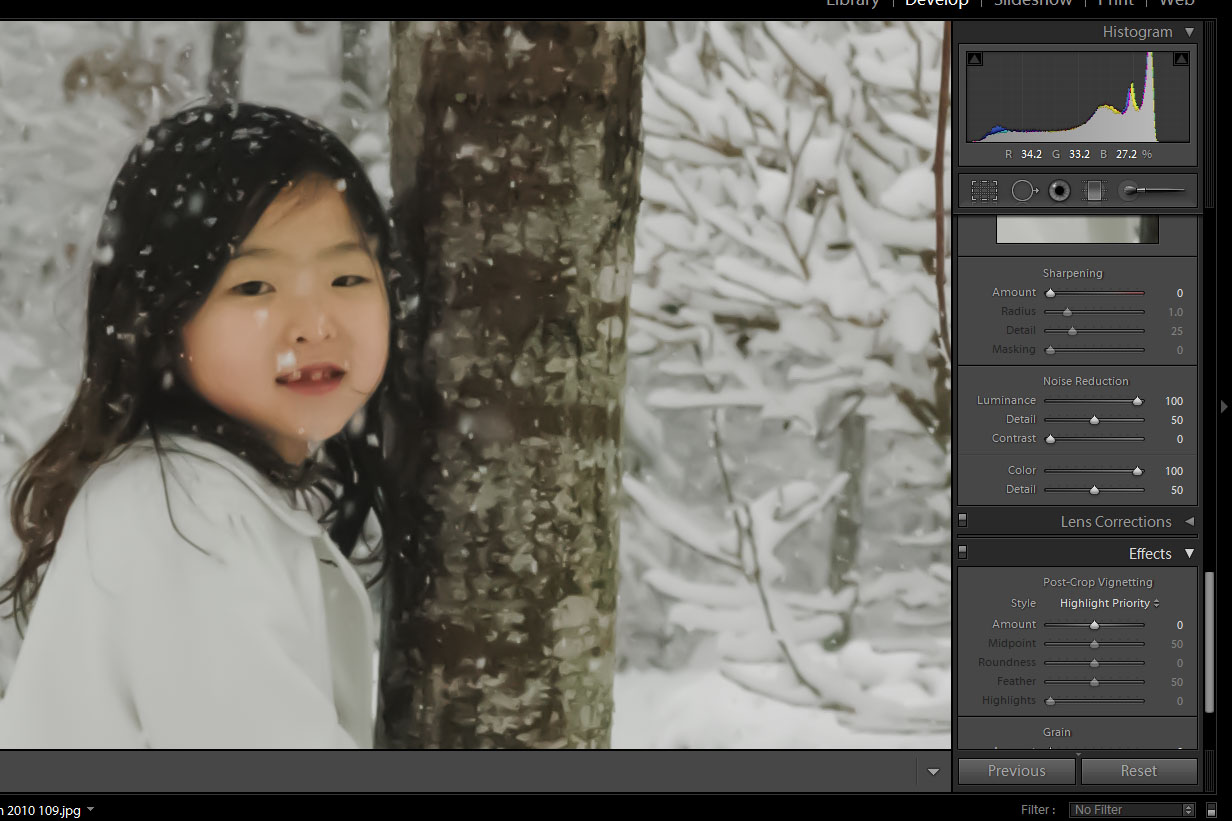1232x821 pixels.
Task: Open the toolbar options dropdown arrow
Action: (x=933, y=771)
